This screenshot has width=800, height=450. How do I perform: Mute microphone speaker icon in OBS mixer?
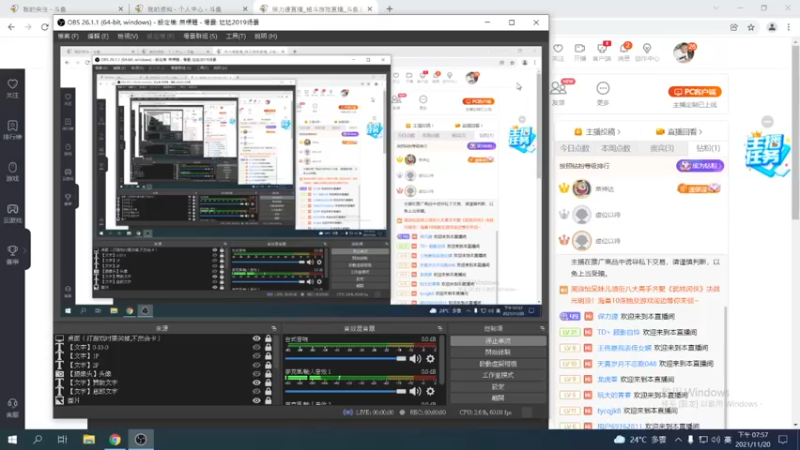(415, 391)
